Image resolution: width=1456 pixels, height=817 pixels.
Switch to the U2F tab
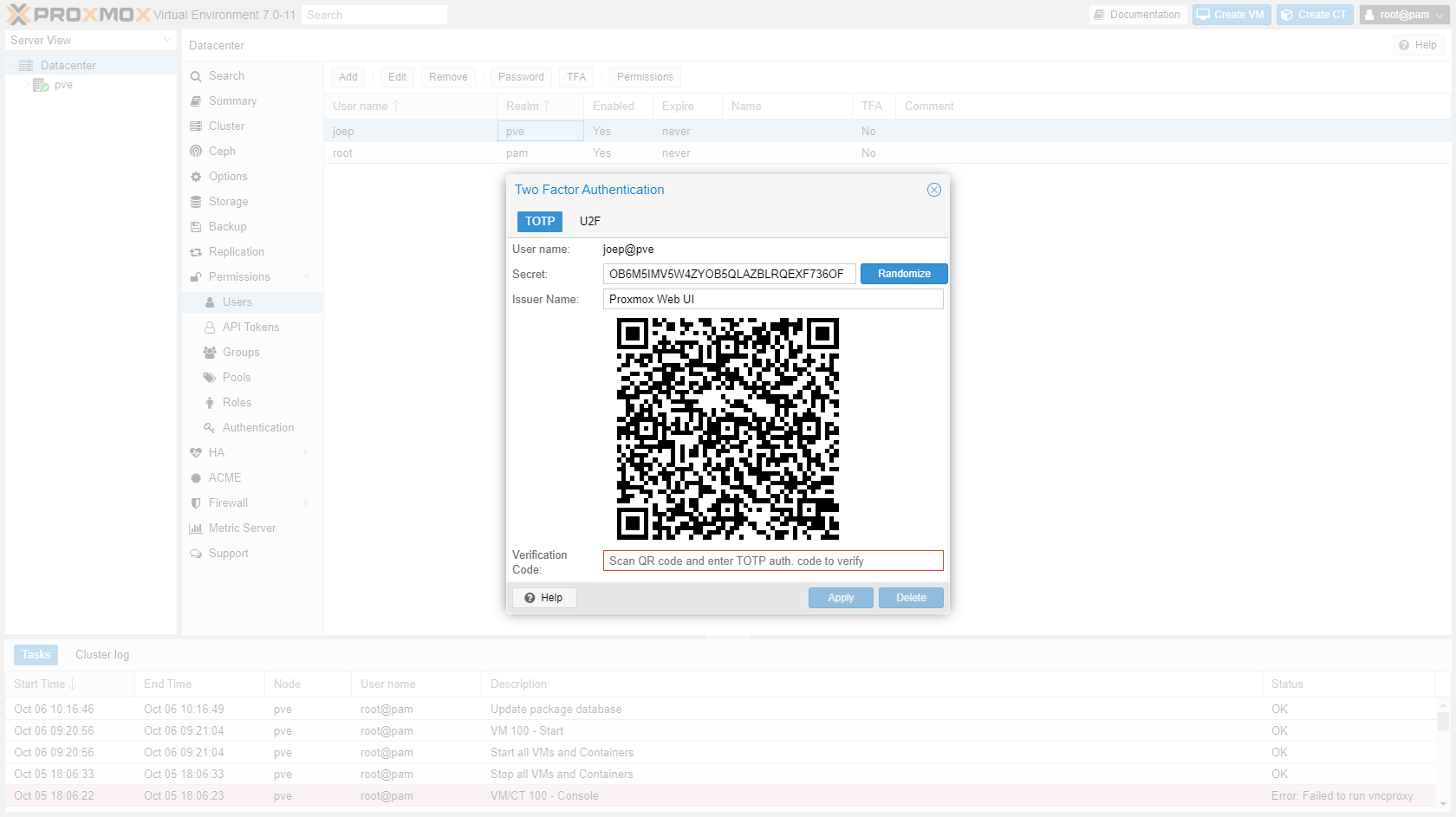pos(590,222)
